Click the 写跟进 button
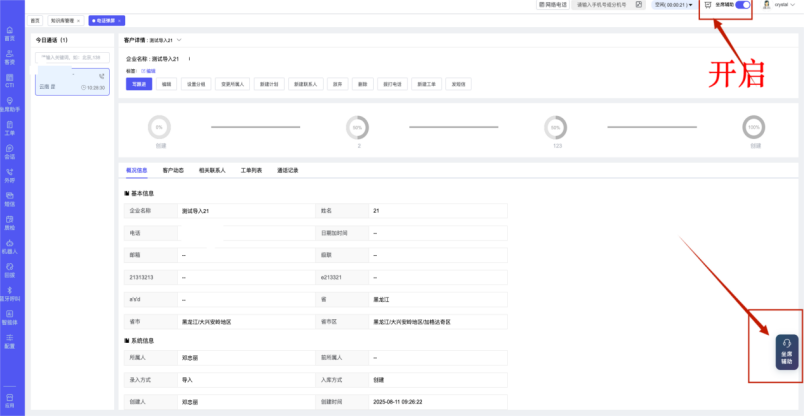Image resolution: width=804 pixels, height=416 pixels. point(139,85)
